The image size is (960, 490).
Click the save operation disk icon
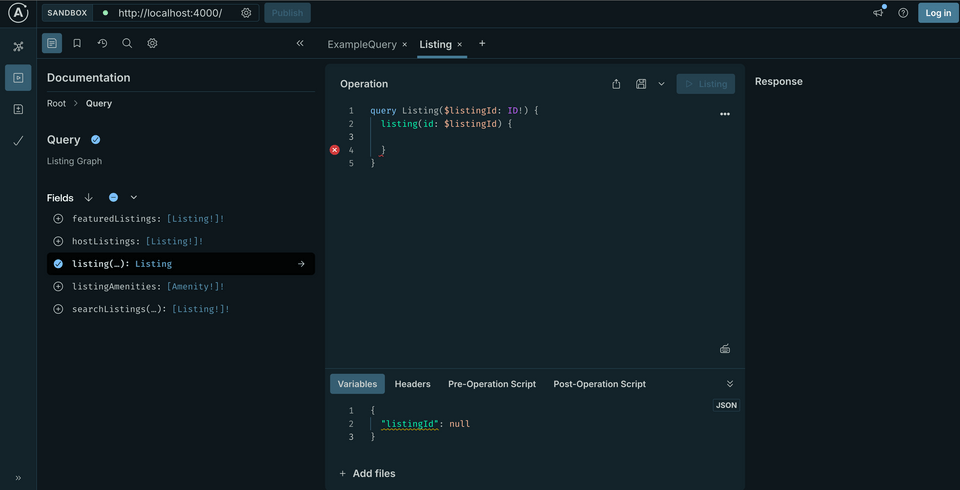641,84
